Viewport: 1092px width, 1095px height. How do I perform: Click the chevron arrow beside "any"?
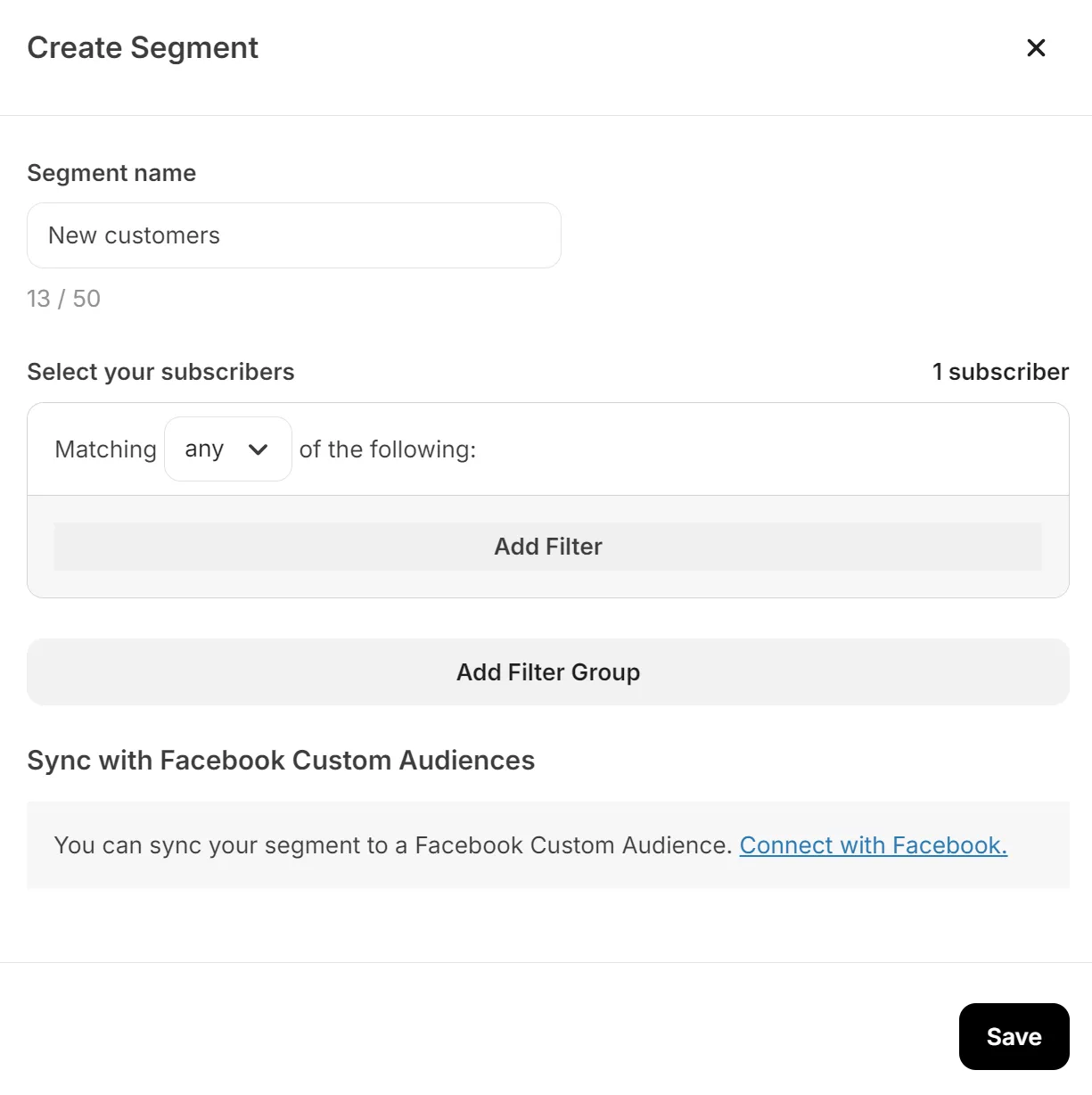(259, 449)
